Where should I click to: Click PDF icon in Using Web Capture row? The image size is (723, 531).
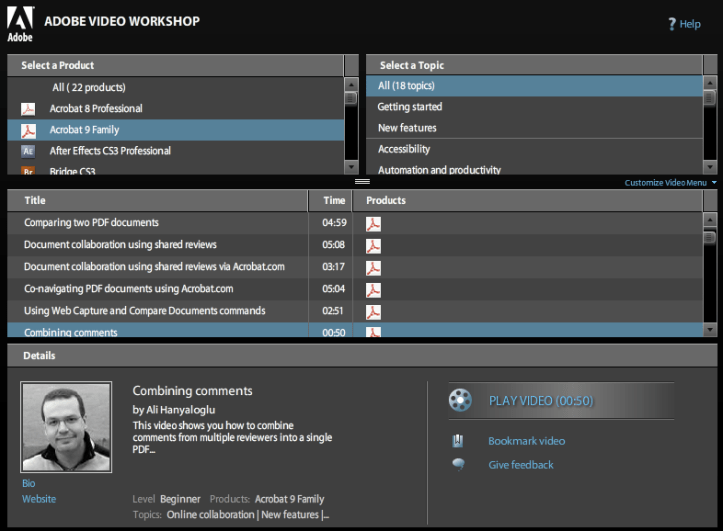point(373,312)
